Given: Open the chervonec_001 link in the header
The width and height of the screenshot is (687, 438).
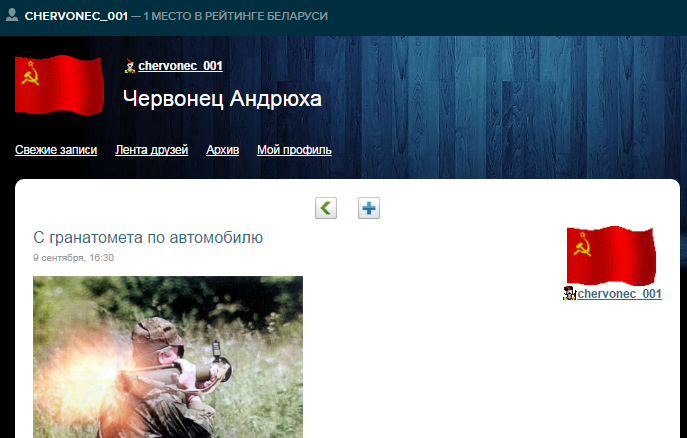Looking at the screenshot, I should 181,66.
